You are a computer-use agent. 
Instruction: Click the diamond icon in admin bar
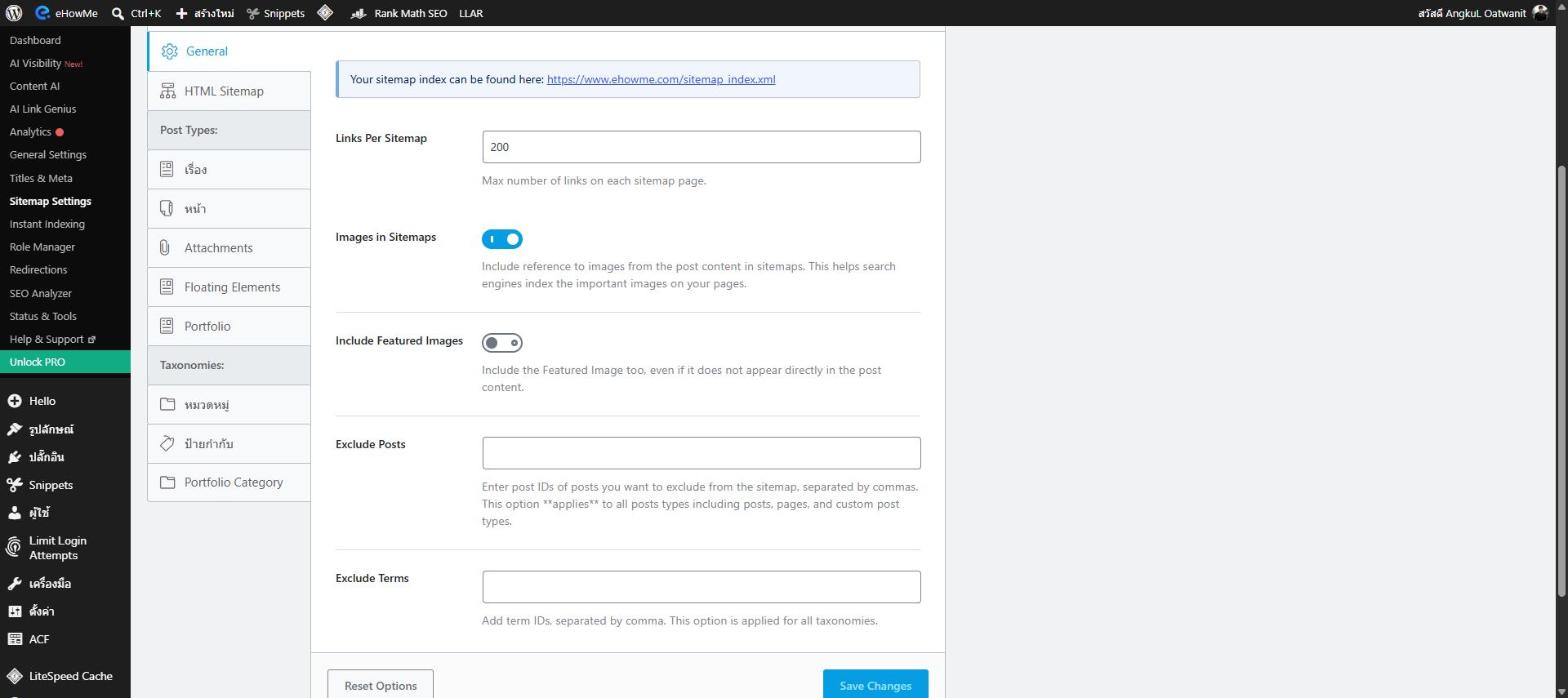click(325, 13)
